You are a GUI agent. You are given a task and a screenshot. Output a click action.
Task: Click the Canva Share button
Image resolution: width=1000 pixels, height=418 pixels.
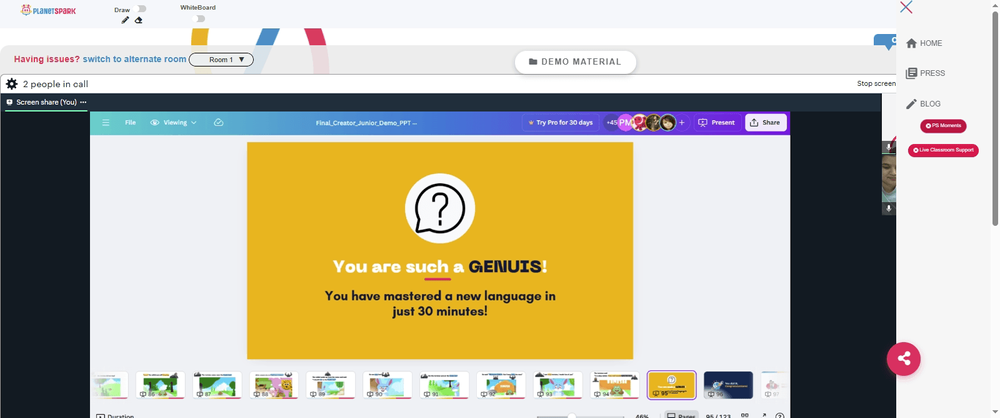pyautogui.click(x=765, y=123)
